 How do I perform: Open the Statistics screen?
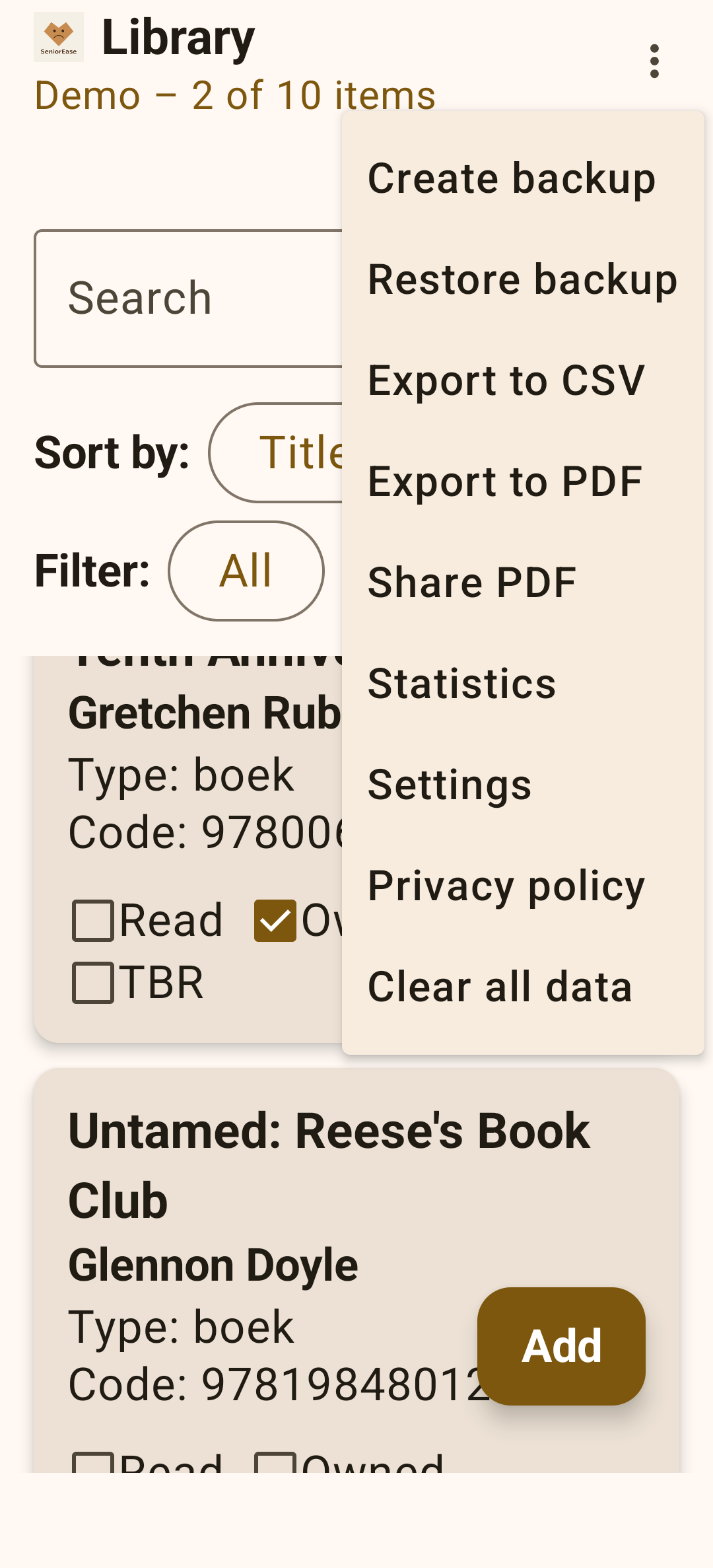click(461, 684)
